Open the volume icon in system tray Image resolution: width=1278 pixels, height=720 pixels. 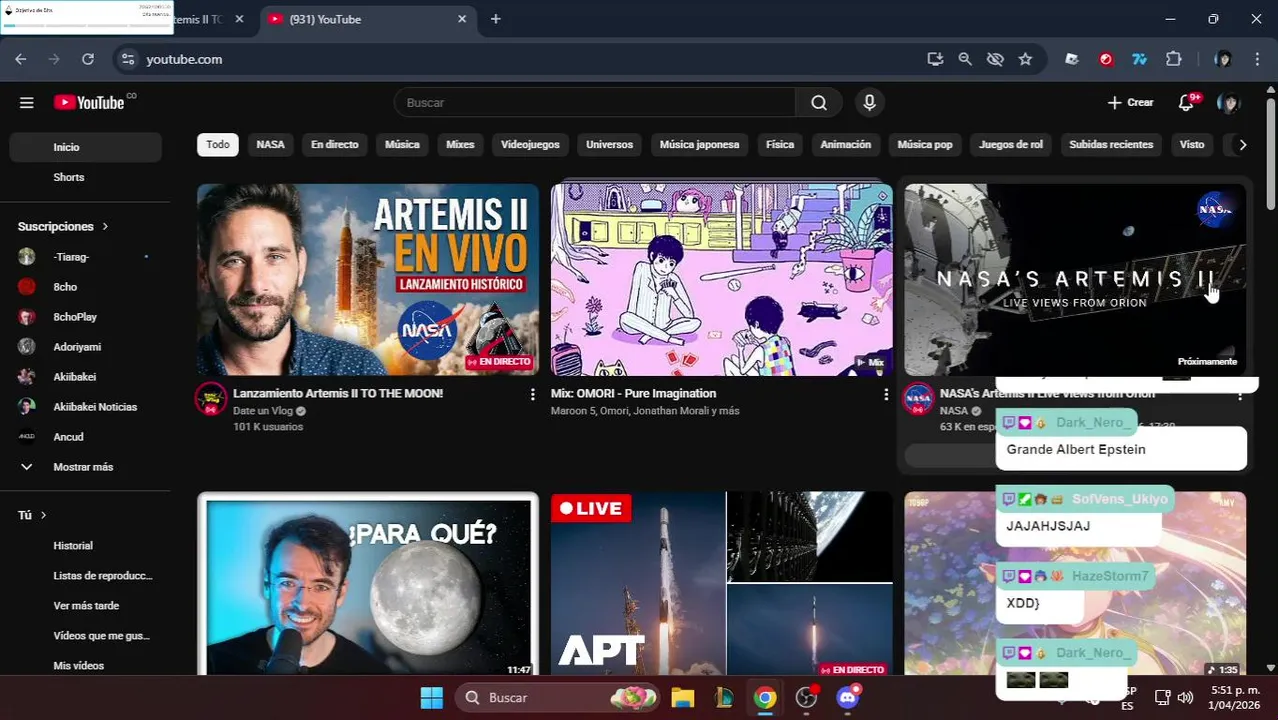pos(1185,698)
